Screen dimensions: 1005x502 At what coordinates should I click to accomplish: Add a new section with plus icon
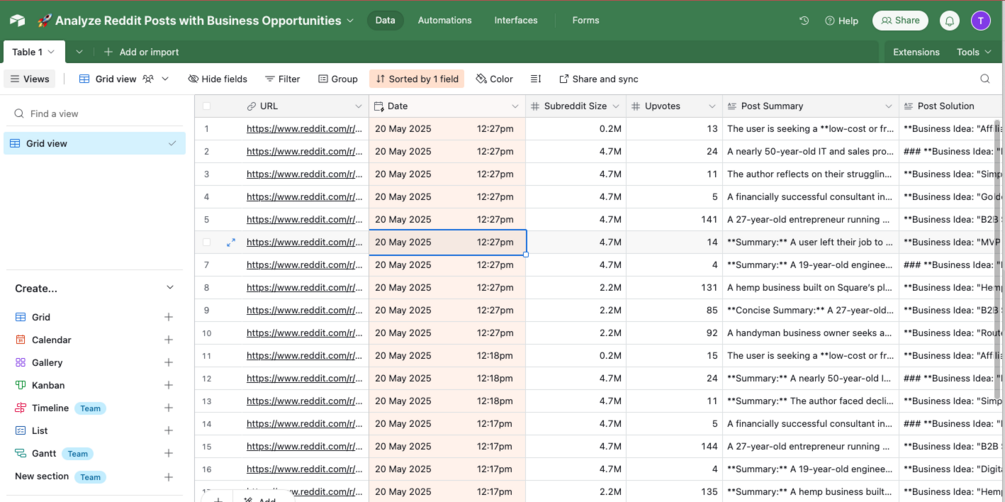tap(169, 477)
